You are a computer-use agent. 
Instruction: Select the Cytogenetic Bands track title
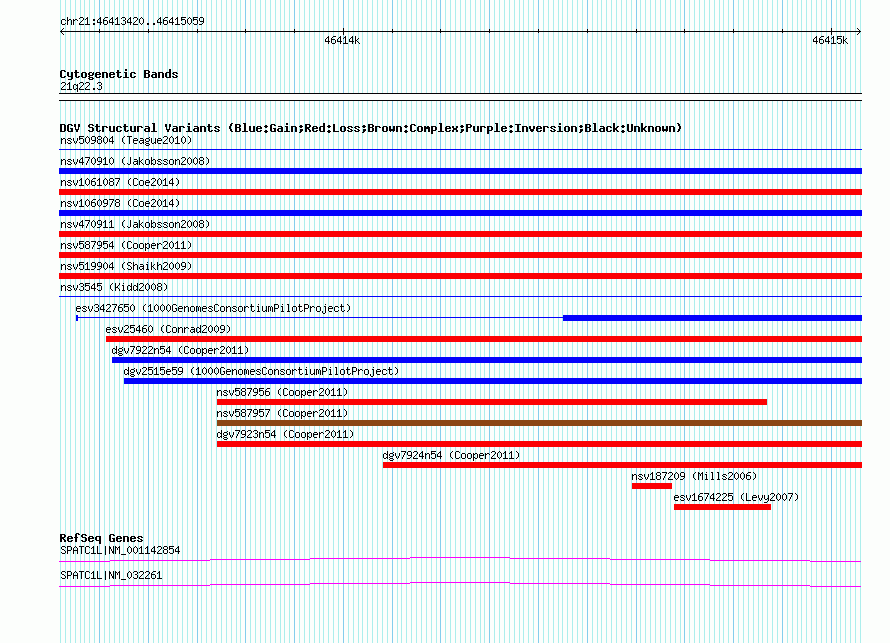119,74
